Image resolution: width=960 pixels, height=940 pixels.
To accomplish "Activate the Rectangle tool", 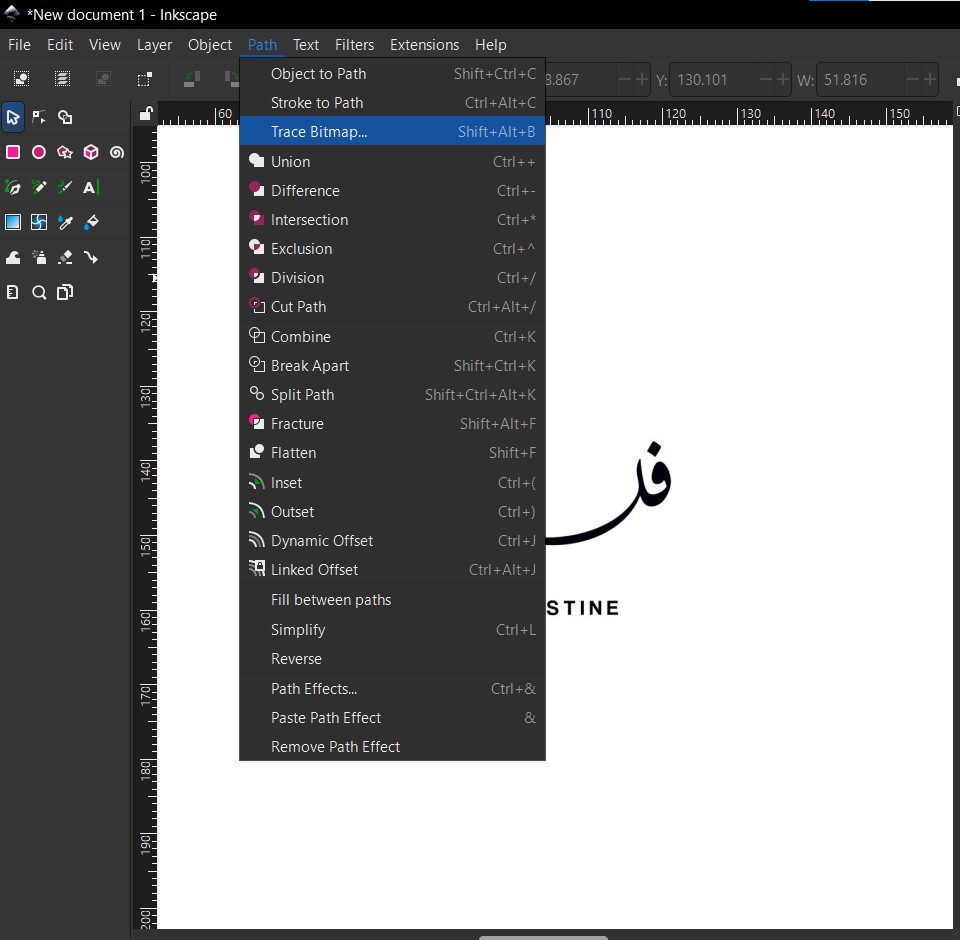I will [13, 151].
